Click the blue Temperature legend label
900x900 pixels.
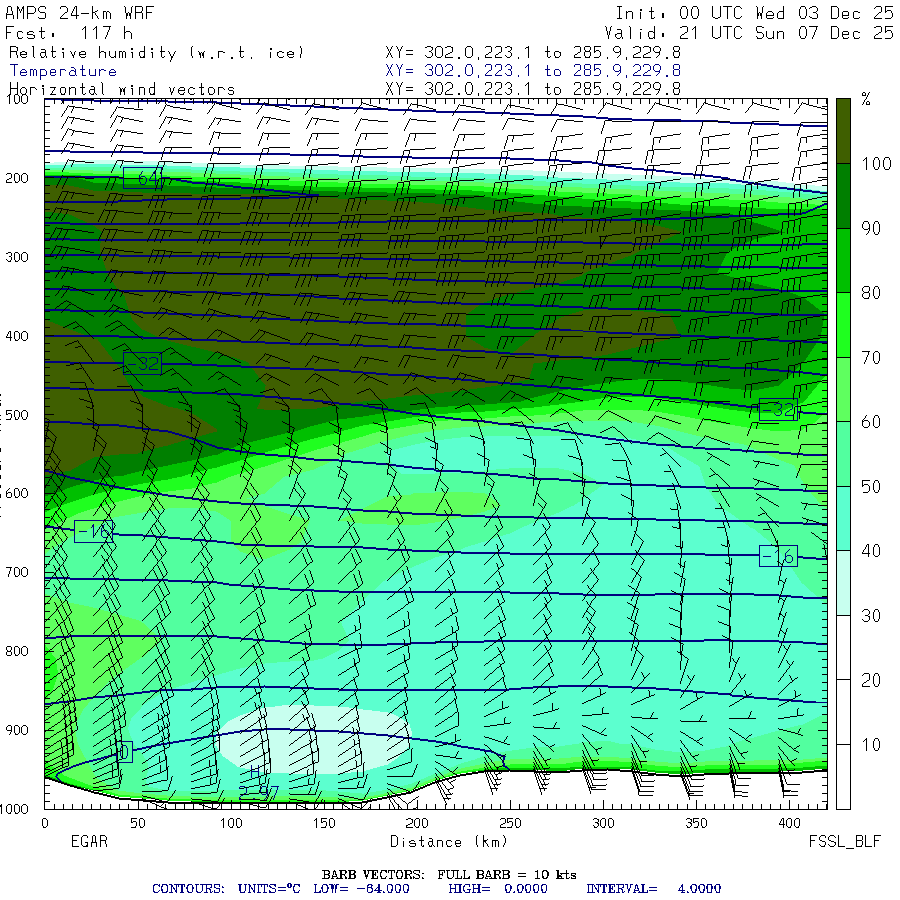(x=63, y=71)
